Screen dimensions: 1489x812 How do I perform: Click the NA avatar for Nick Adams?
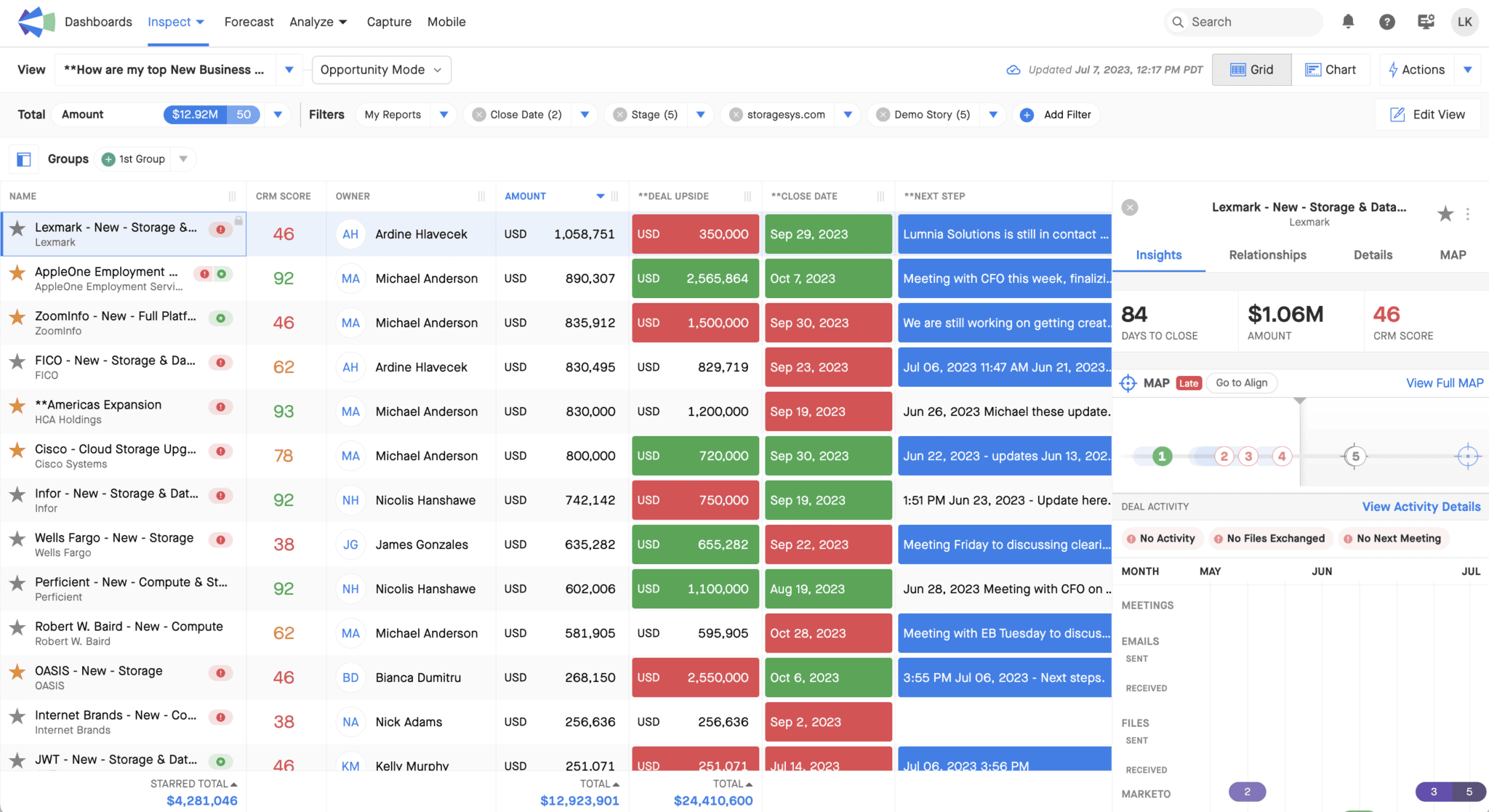click(x=350, y=722)
